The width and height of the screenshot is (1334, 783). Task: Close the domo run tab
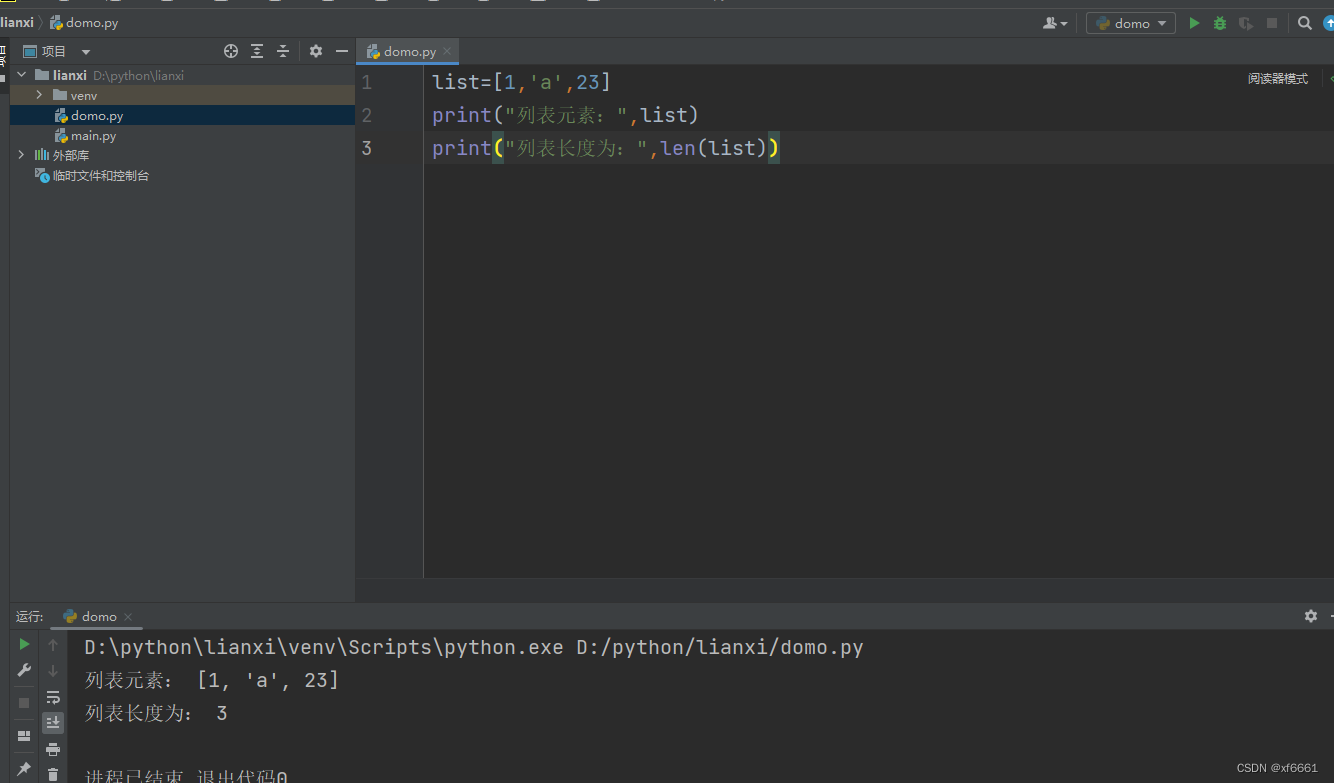128,617
